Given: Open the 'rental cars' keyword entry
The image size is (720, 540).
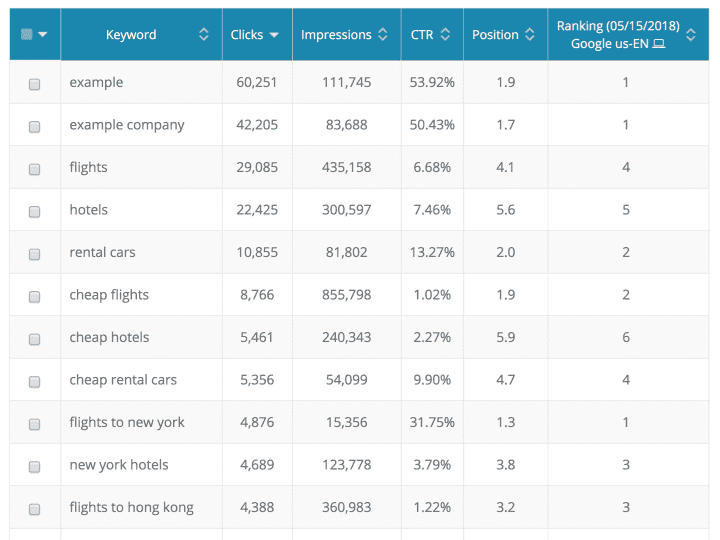Looking at the screenshot, I should point(102,252).
